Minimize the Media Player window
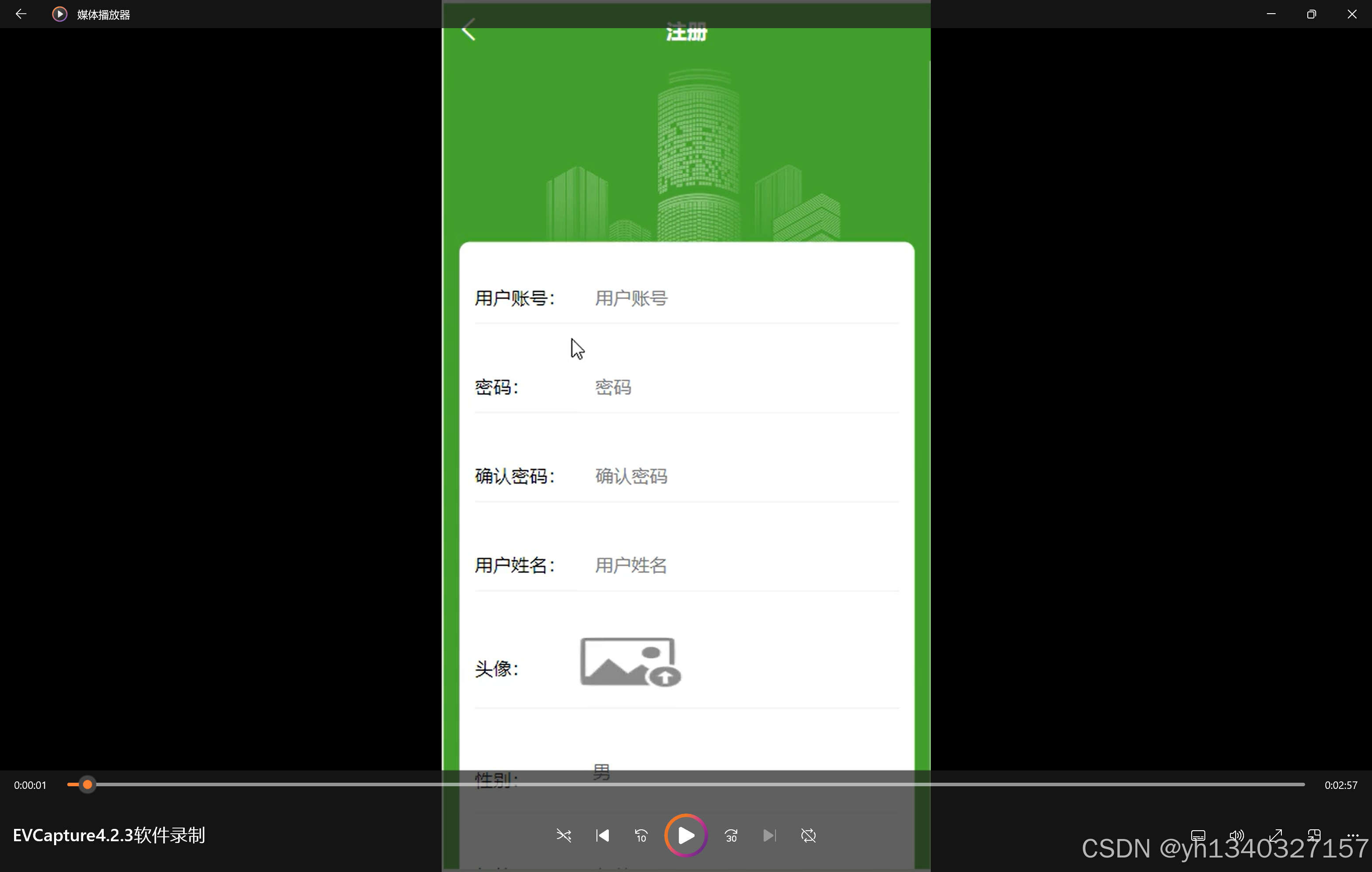The height and width of the screenshot is (872, 1372). tap(1271, 14)
